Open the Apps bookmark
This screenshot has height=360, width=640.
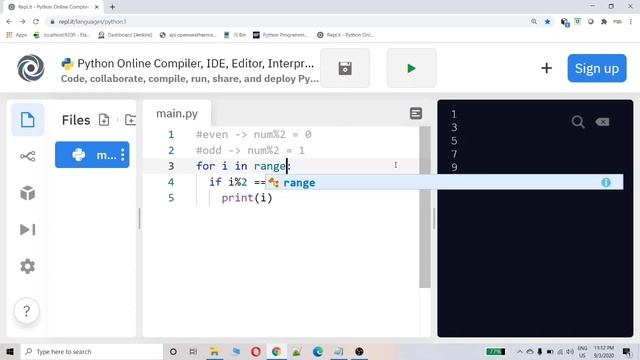17,35
